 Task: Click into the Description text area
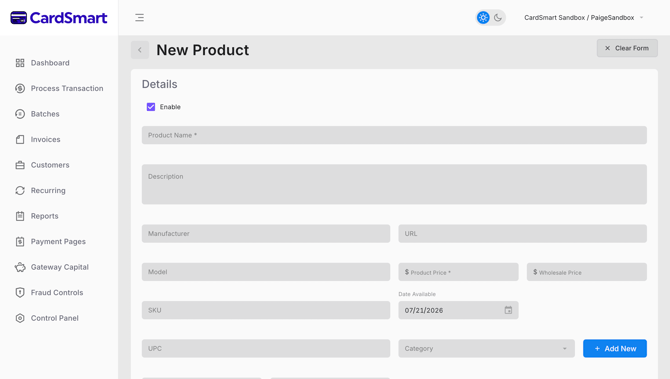click(394, 184)
